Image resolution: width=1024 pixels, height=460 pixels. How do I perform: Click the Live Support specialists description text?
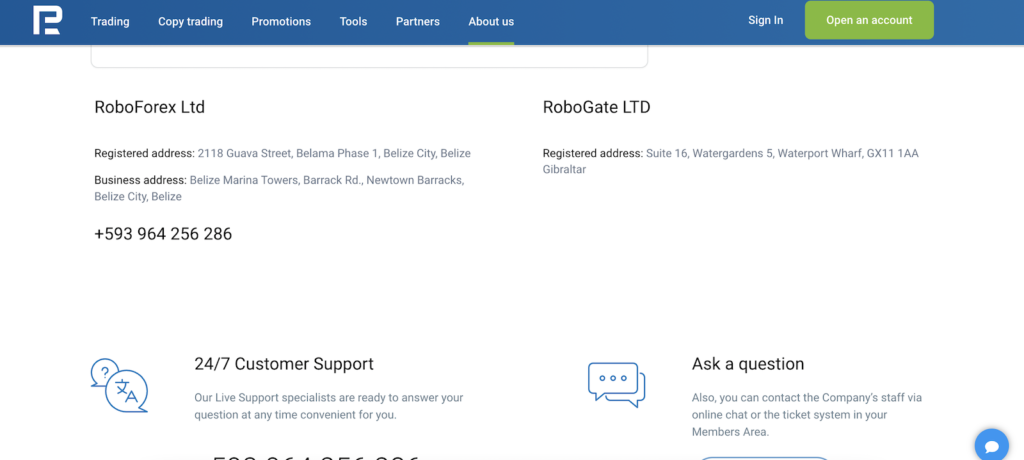point(328,406)
